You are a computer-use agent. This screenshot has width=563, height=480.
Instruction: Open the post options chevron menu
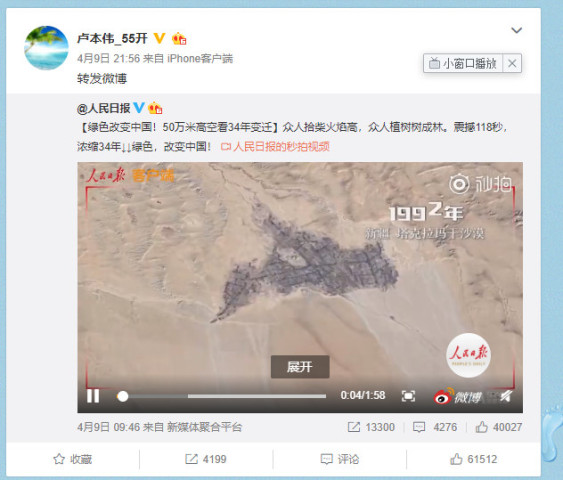(516, 31)
